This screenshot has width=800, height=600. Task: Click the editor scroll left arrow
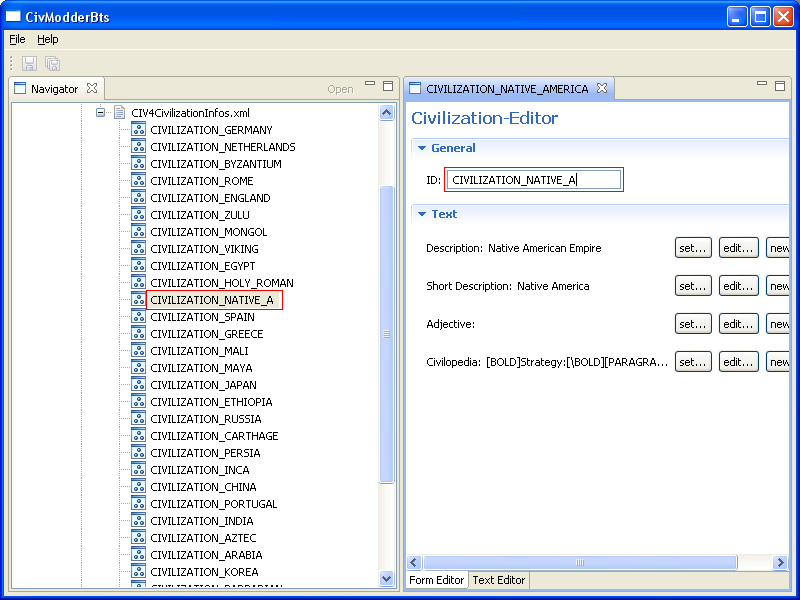(x=414, y=562)
